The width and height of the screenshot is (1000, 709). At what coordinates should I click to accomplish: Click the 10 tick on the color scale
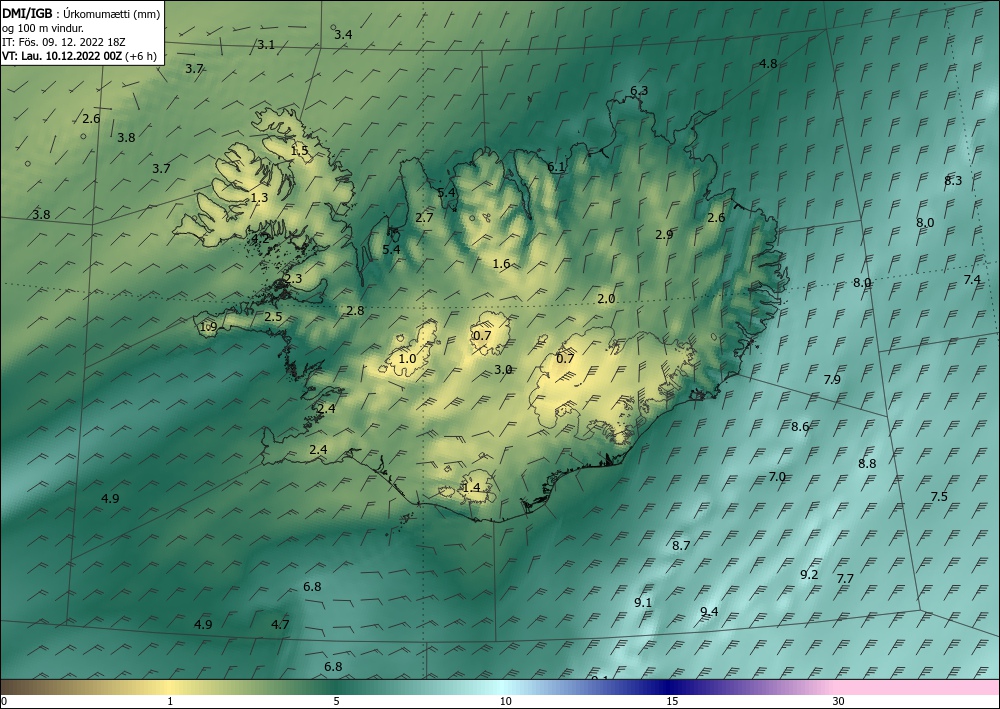pyautogui.click(x=505, y=701)
